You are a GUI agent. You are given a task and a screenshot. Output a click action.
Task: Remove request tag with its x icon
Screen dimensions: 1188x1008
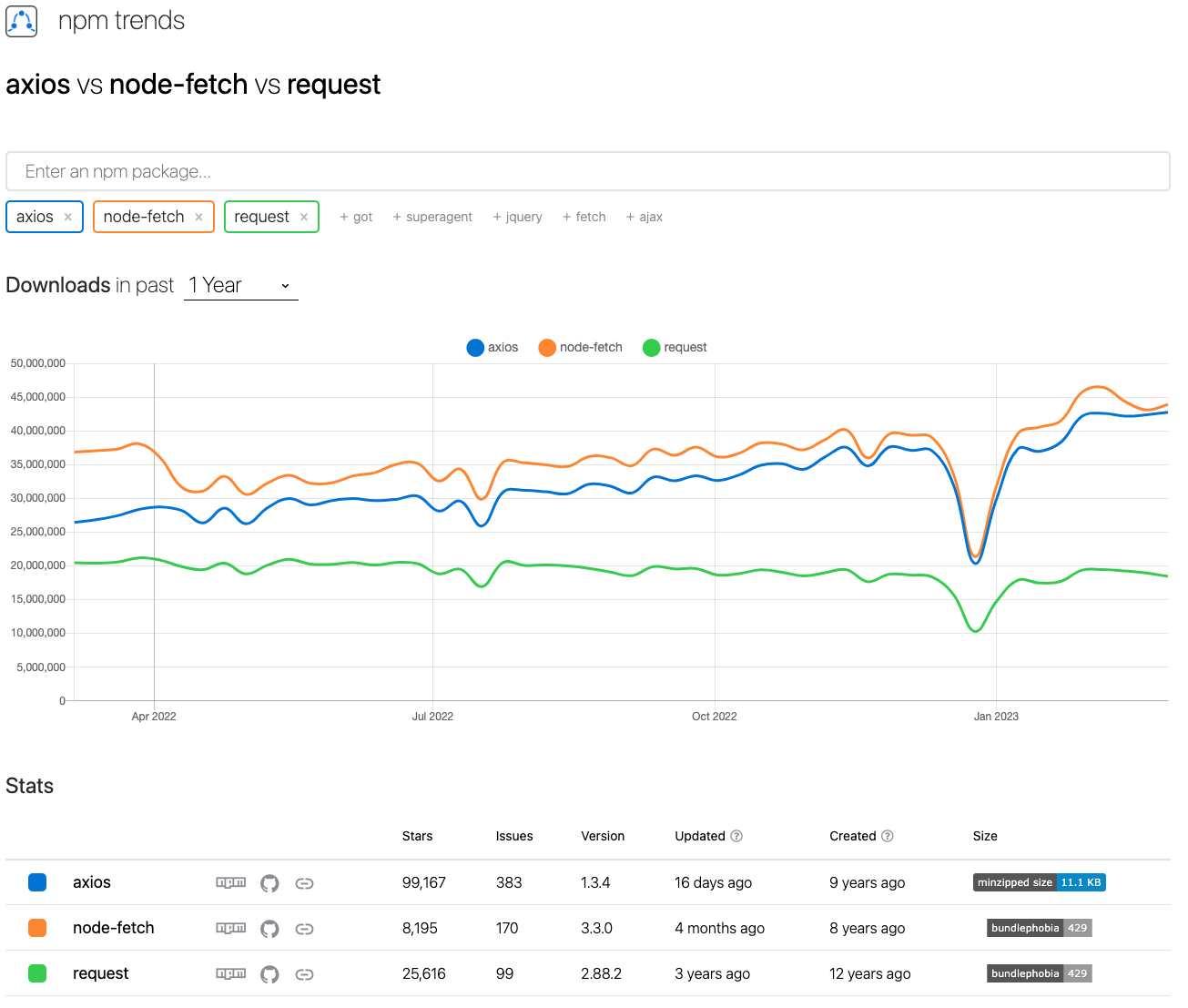click(x=304, y=218)
